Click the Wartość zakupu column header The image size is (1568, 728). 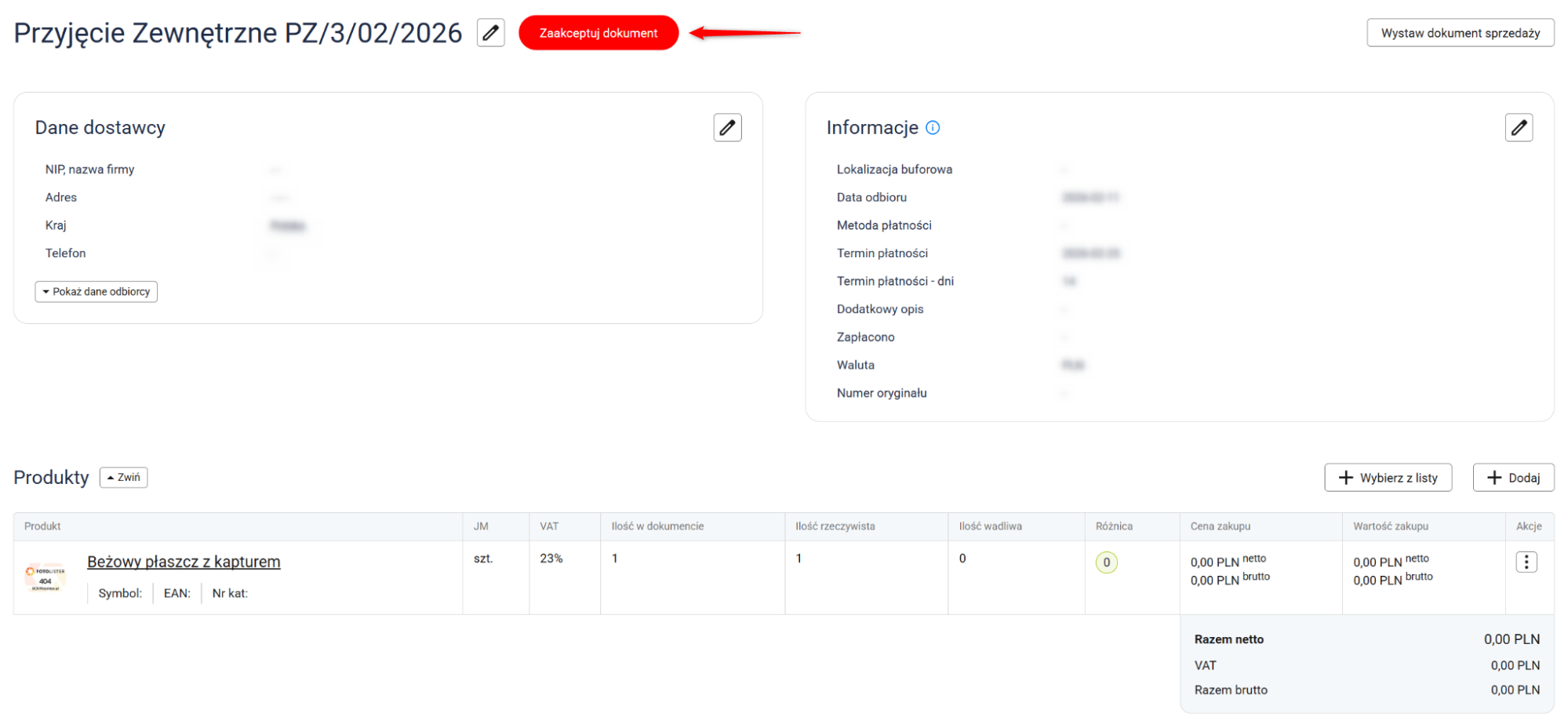click(1390, 526)
